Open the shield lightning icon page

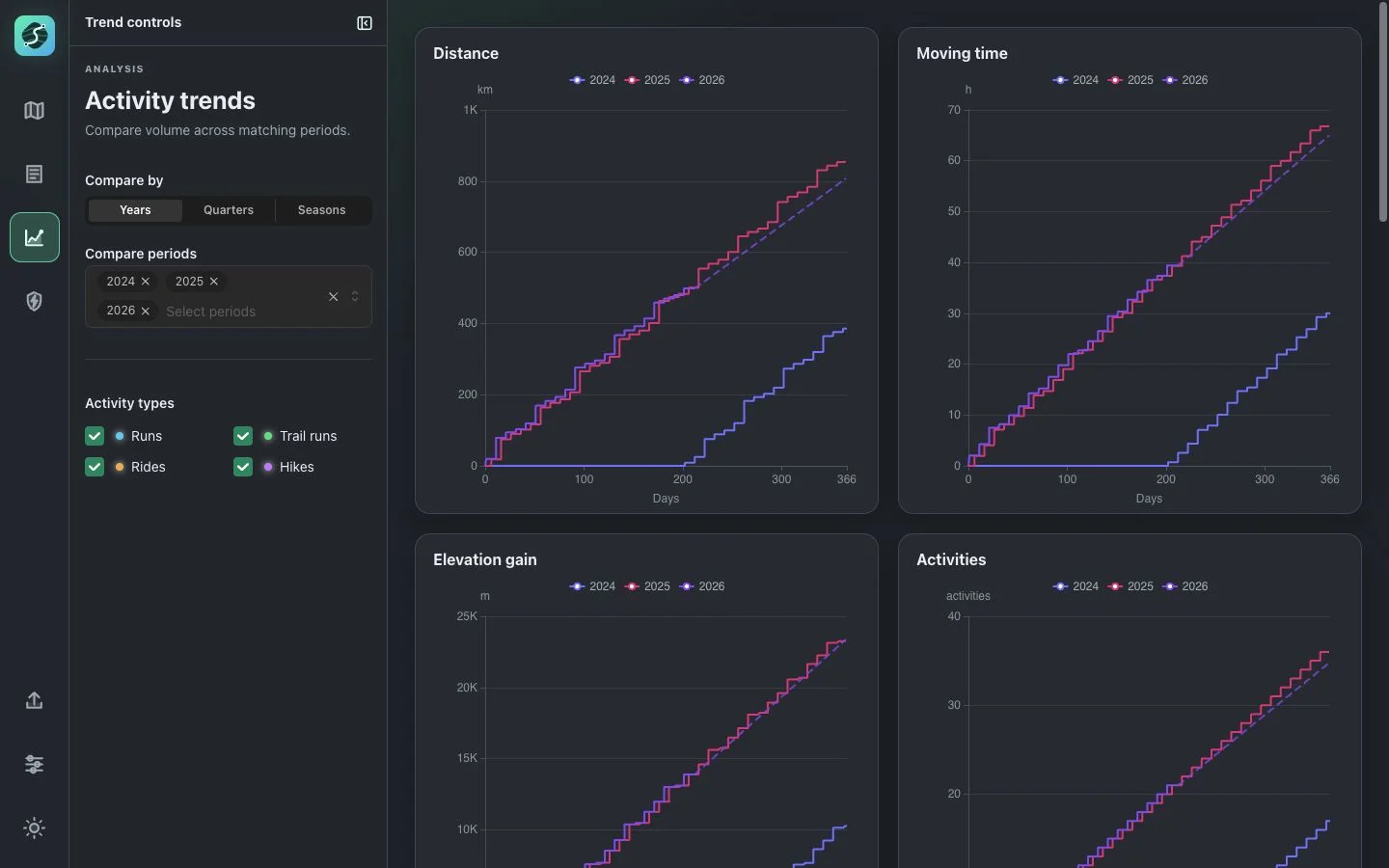pyautogui.click(x=35, y=301)
